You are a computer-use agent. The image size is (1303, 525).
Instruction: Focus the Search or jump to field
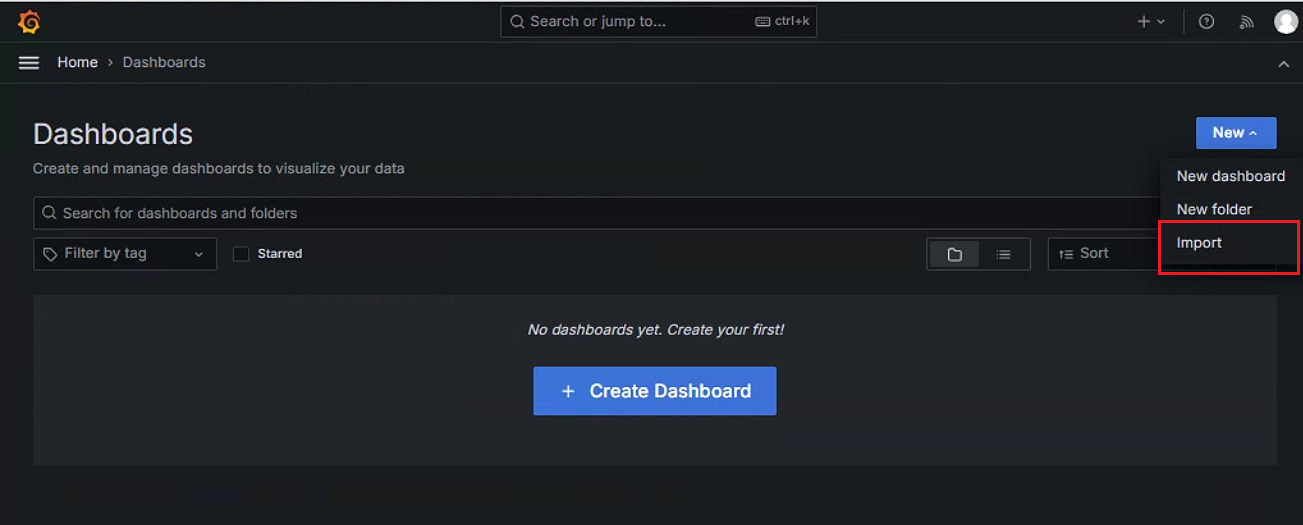[659, 21]
